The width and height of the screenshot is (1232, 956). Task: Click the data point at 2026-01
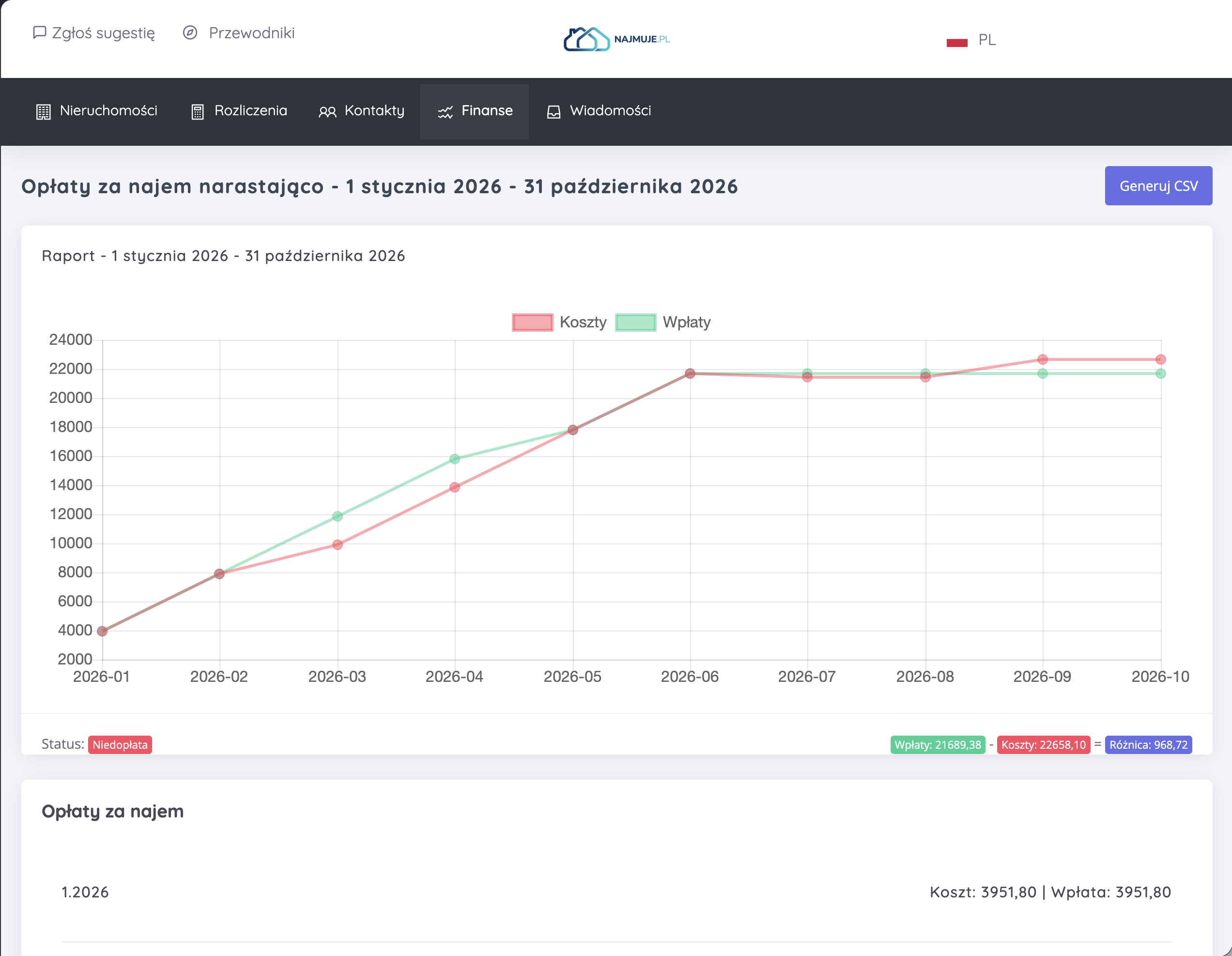[x=102, y=631]
